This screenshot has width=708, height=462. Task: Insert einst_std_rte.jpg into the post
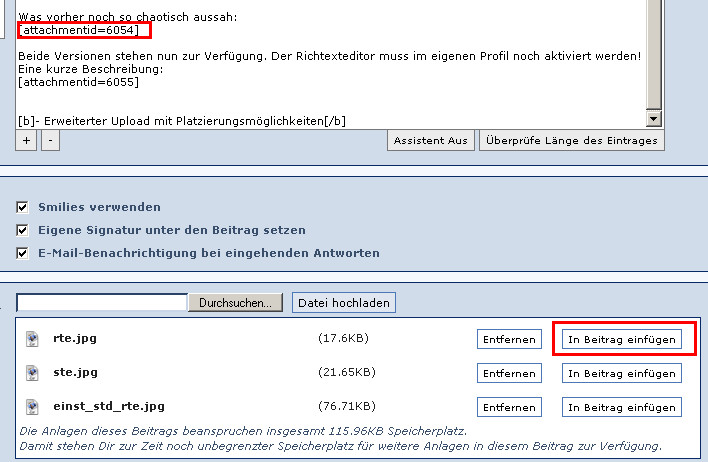(x=622, y=407)
